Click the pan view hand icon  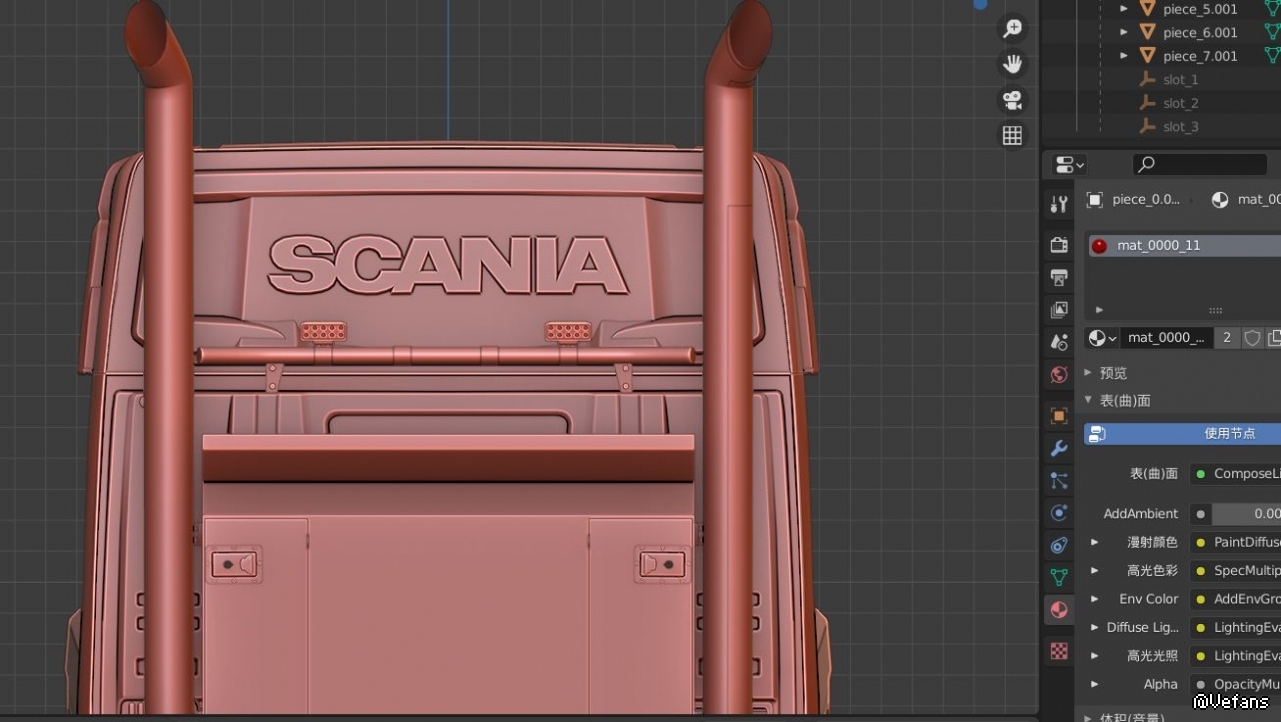[1013, 65]
